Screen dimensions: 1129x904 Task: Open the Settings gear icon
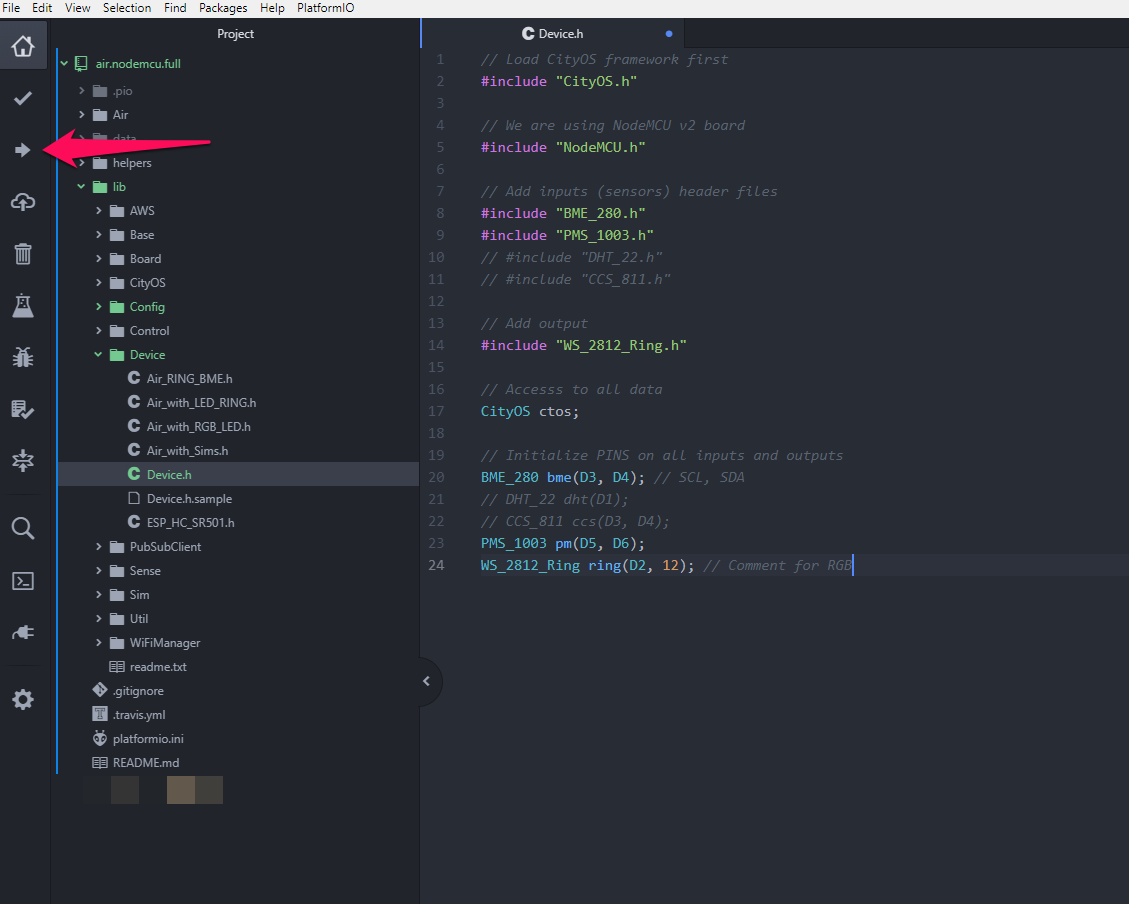[23, 700]
